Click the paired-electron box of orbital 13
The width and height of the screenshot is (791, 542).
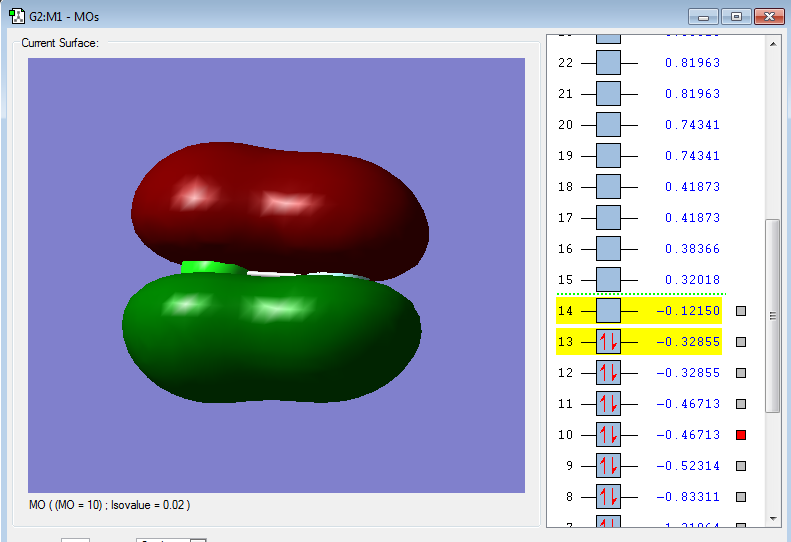pyautogui.click(x=608, y=342)
